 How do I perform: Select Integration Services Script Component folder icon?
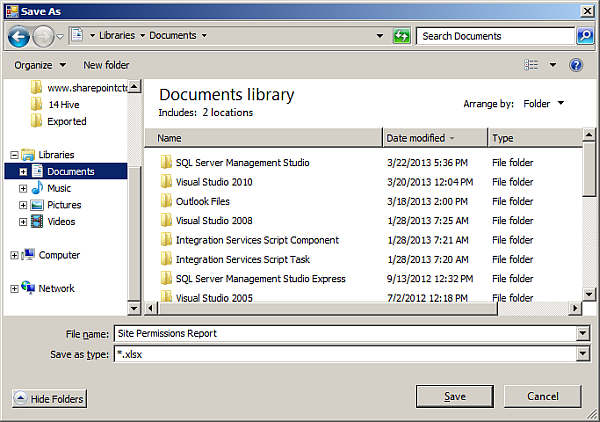[166, 240]
